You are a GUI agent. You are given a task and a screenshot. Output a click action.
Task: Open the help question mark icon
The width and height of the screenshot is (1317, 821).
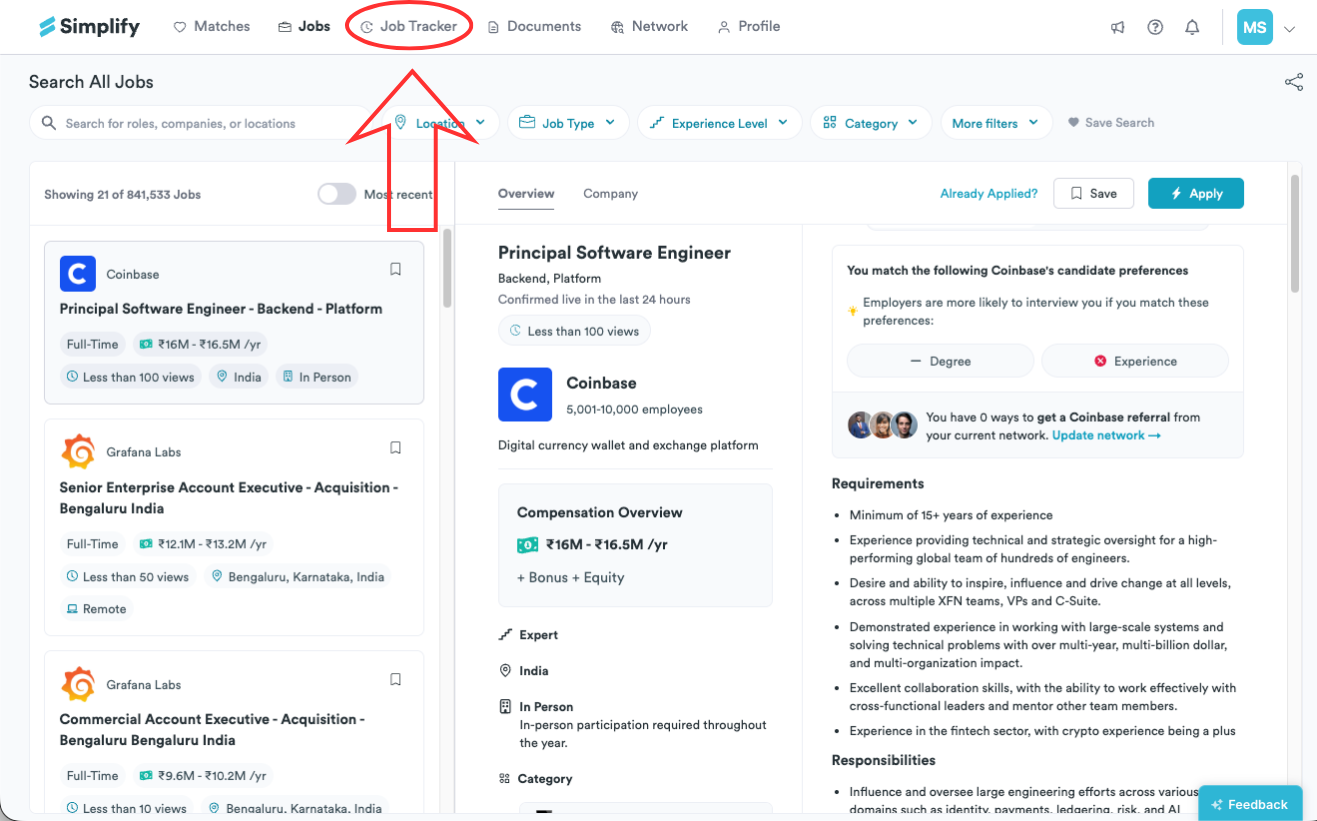(x=1155, y=28)
